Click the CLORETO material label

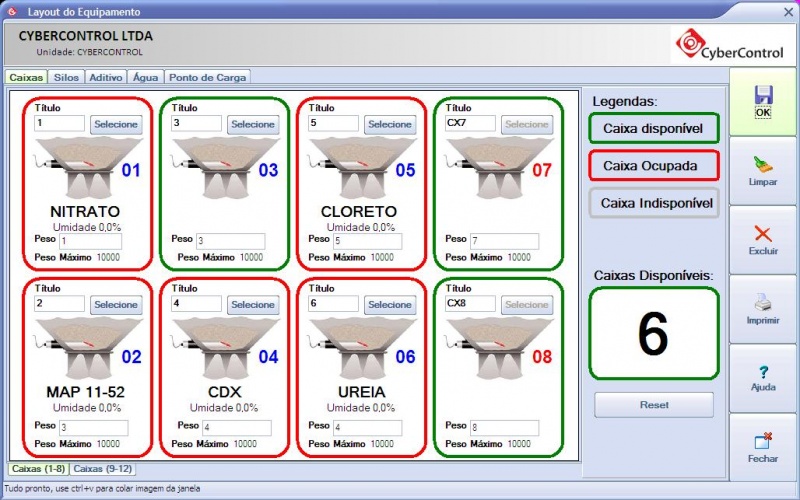coord(359,211)
